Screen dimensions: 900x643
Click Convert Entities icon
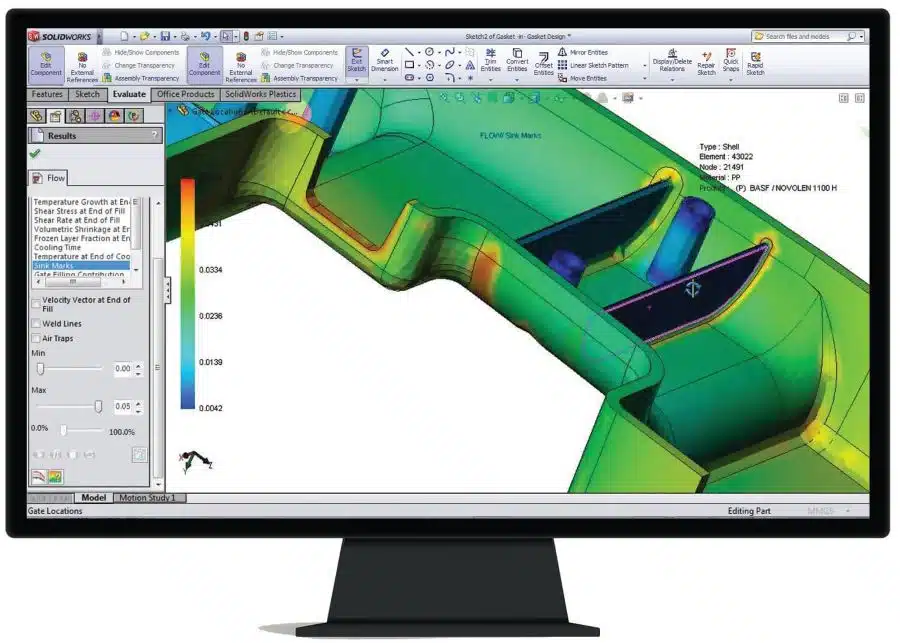(517, 61)
